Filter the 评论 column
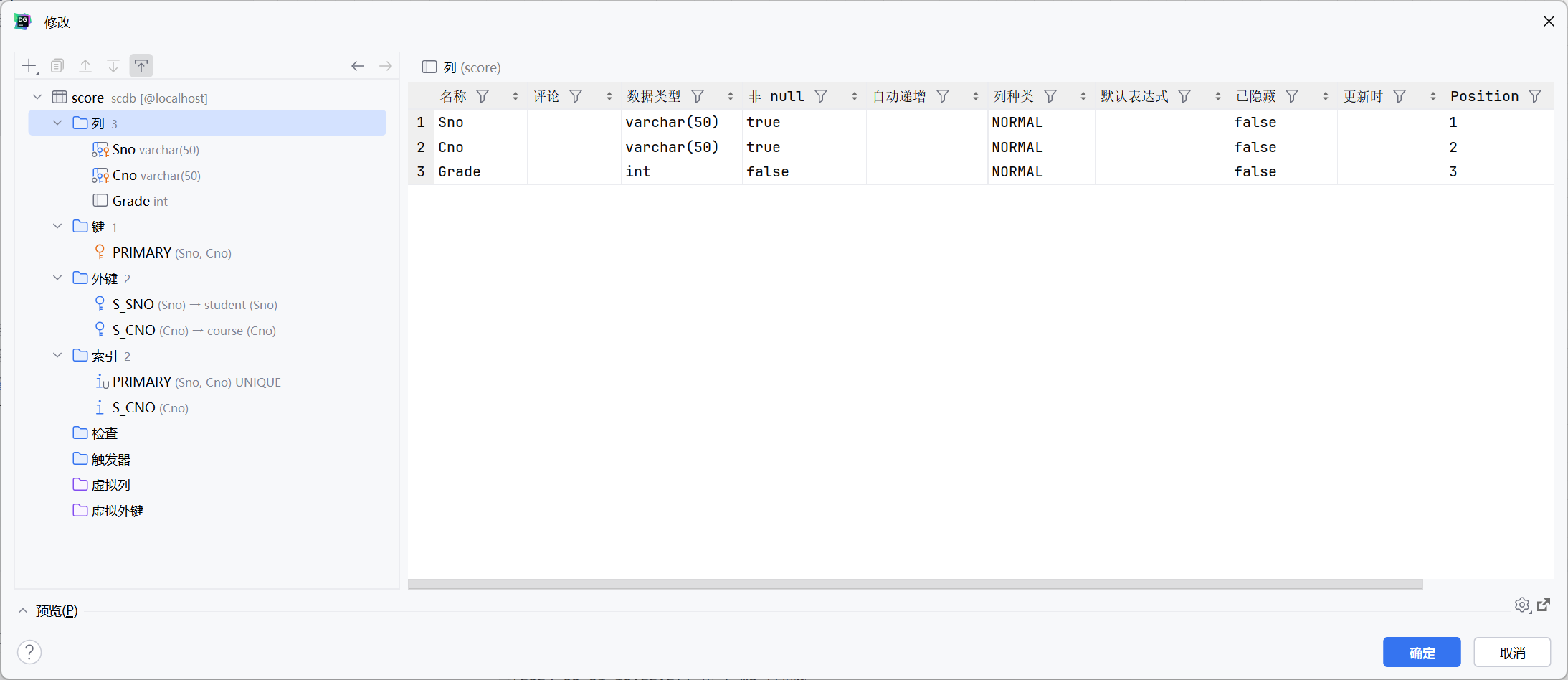 coord(576,96)
